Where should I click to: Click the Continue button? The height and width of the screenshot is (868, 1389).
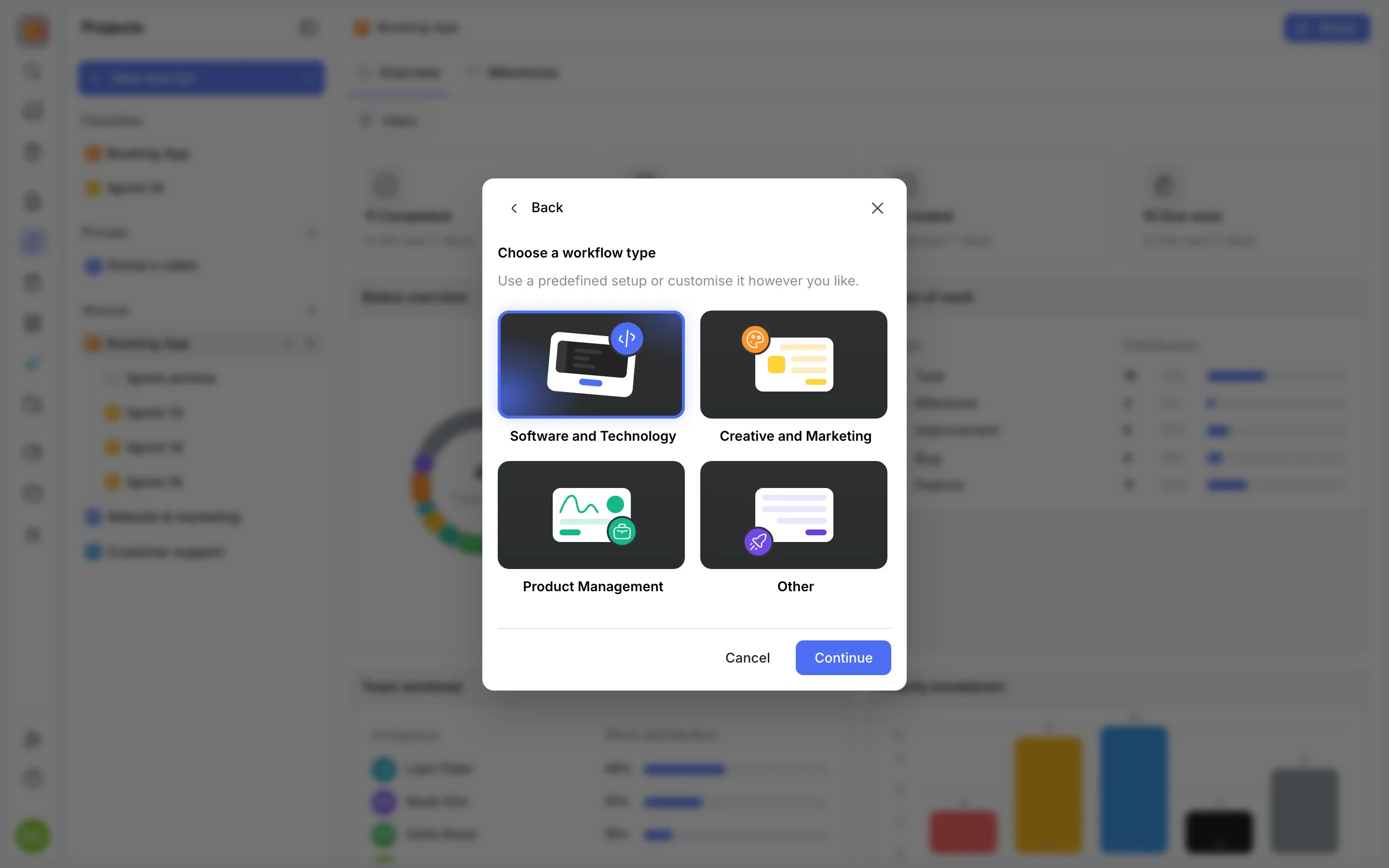843,657
